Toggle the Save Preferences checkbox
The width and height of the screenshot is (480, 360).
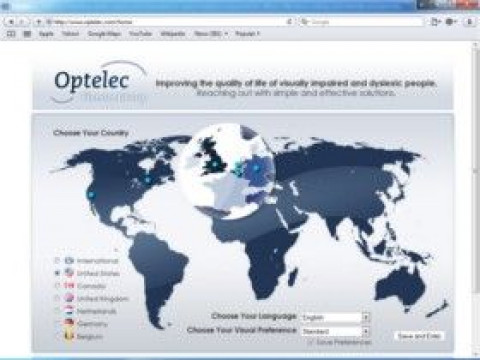(311, 342)
